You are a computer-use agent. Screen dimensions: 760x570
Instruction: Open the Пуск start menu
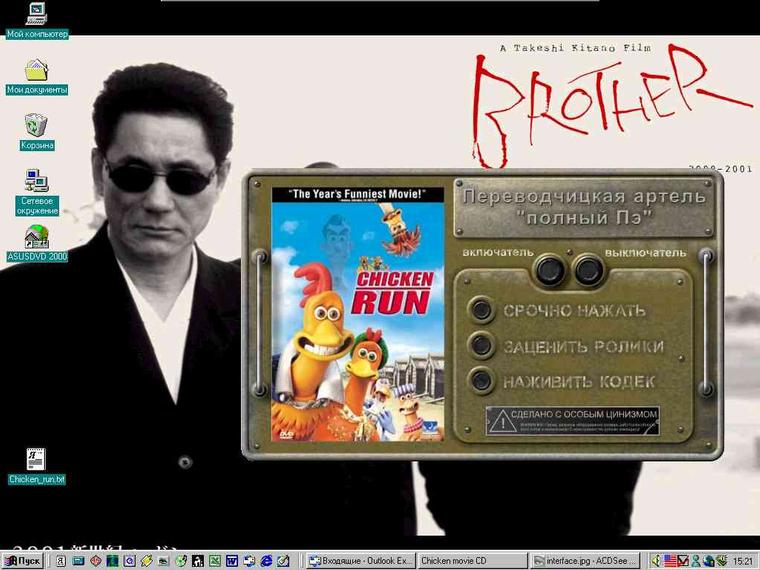tap(23, 560)
